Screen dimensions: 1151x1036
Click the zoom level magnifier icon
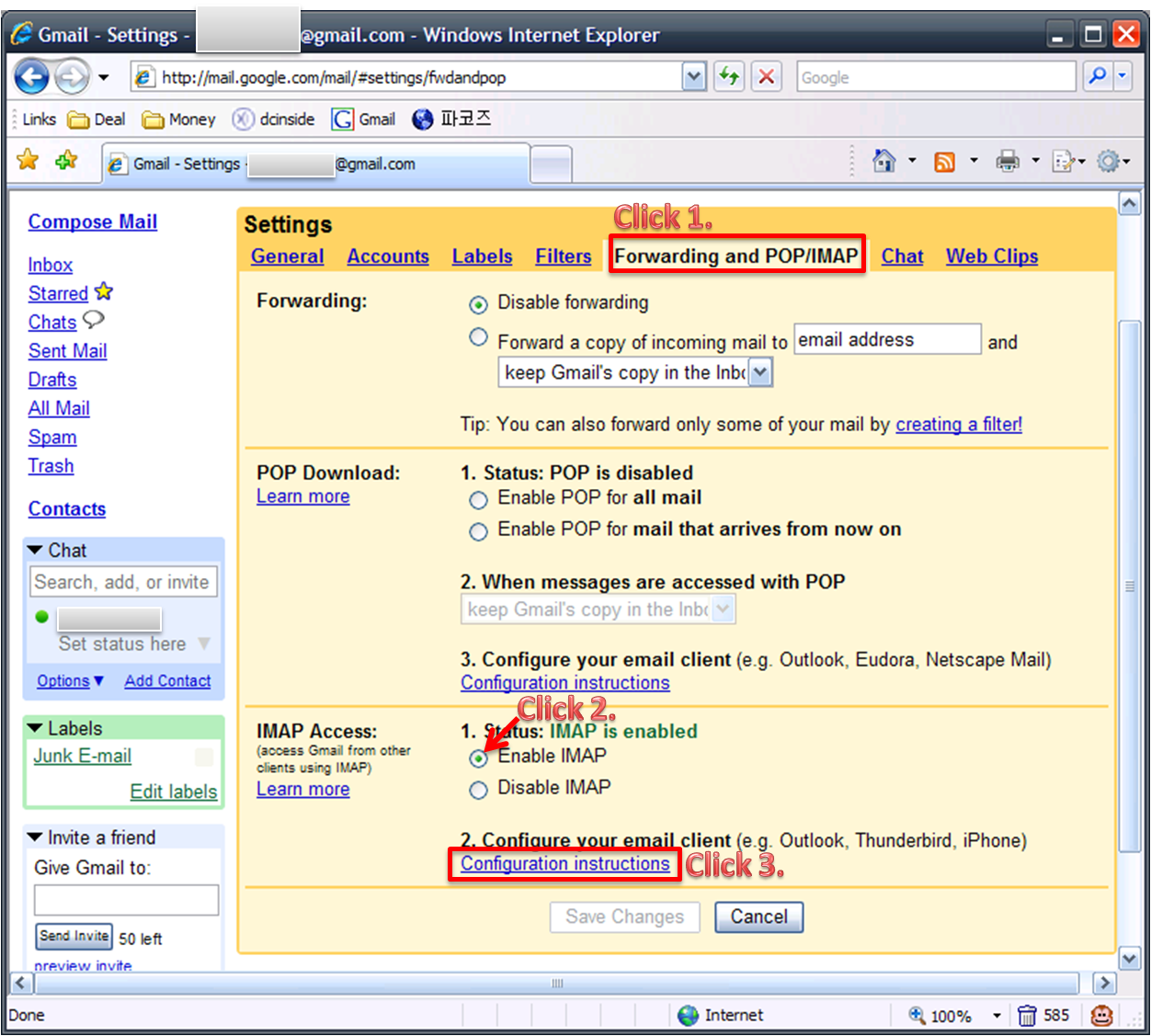(x=917, y=1015)
